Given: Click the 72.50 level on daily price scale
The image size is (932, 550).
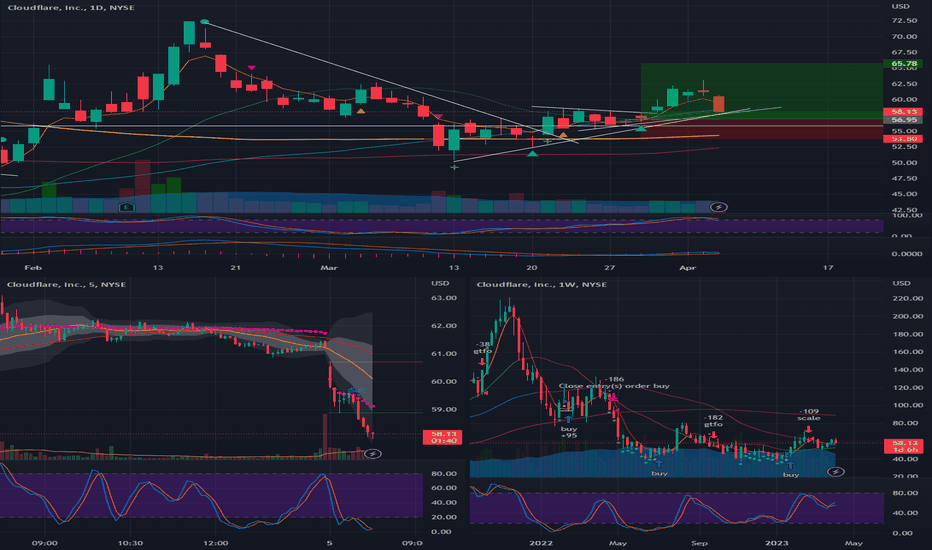Looking at the screenshot, I should (x=903, y=20).
